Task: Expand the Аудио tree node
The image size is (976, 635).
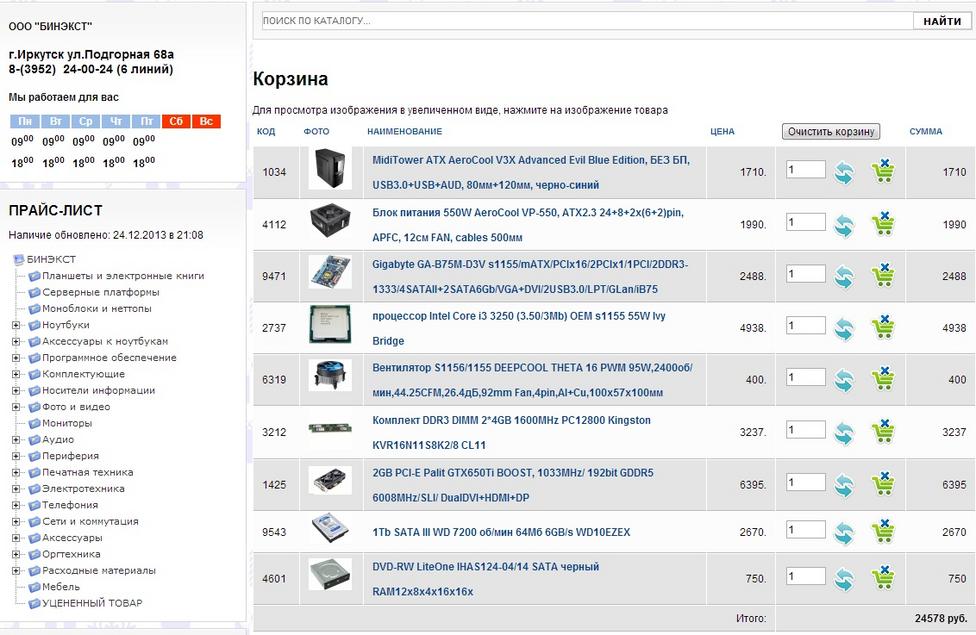Action: (16, 440)
